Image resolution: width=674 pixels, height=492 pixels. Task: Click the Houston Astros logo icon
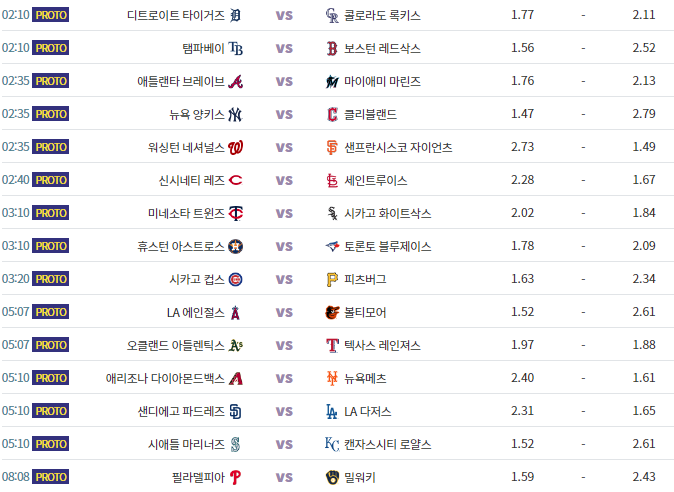click(236, 246)
